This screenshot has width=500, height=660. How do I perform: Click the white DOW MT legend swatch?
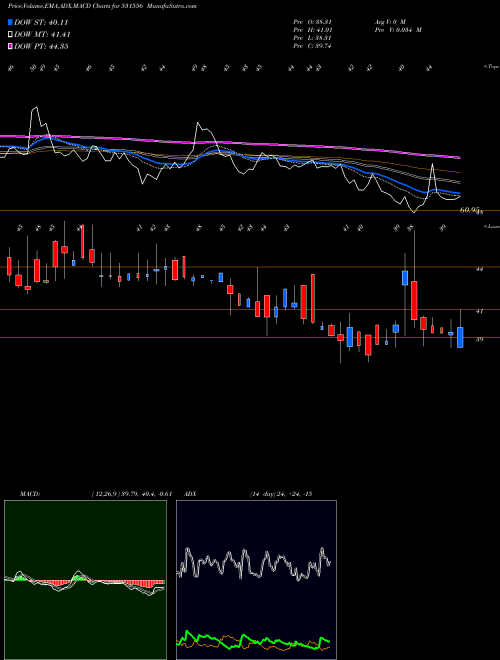pyautogui.click(x=10, y=35)
